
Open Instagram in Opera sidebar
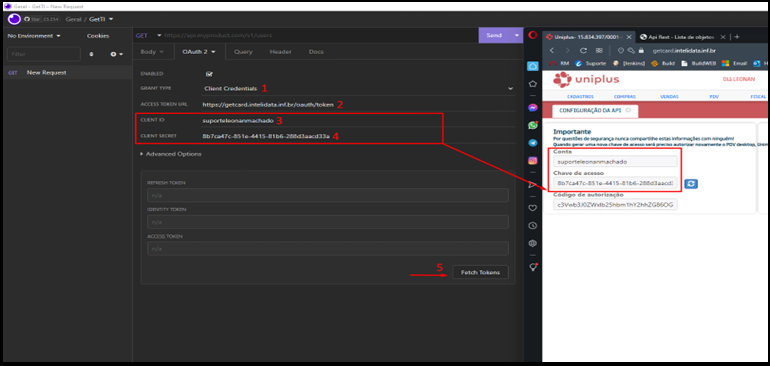[532, 161]
